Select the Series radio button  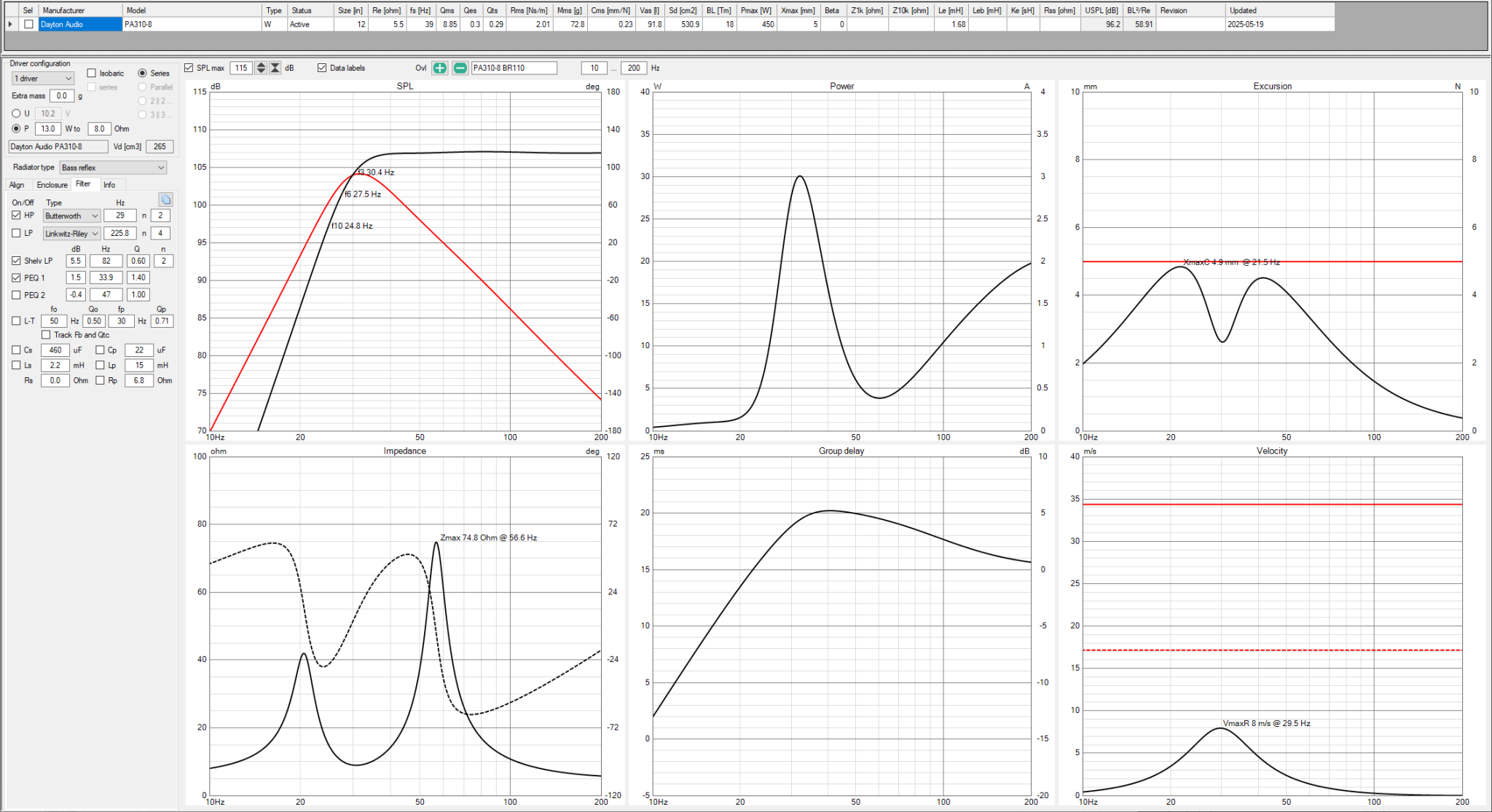coord(143,73)
